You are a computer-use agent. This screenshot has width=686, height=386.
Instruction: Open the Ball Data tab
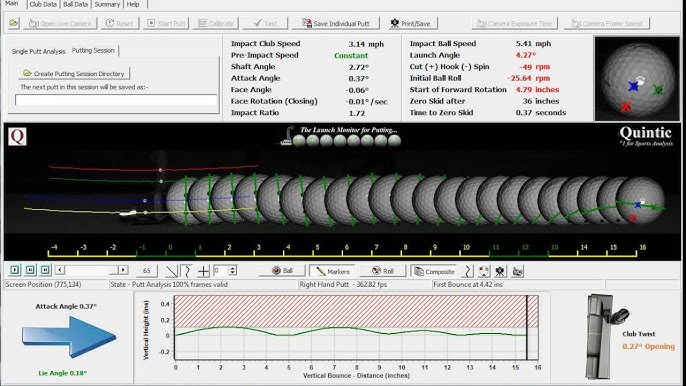tap(75, 4)
